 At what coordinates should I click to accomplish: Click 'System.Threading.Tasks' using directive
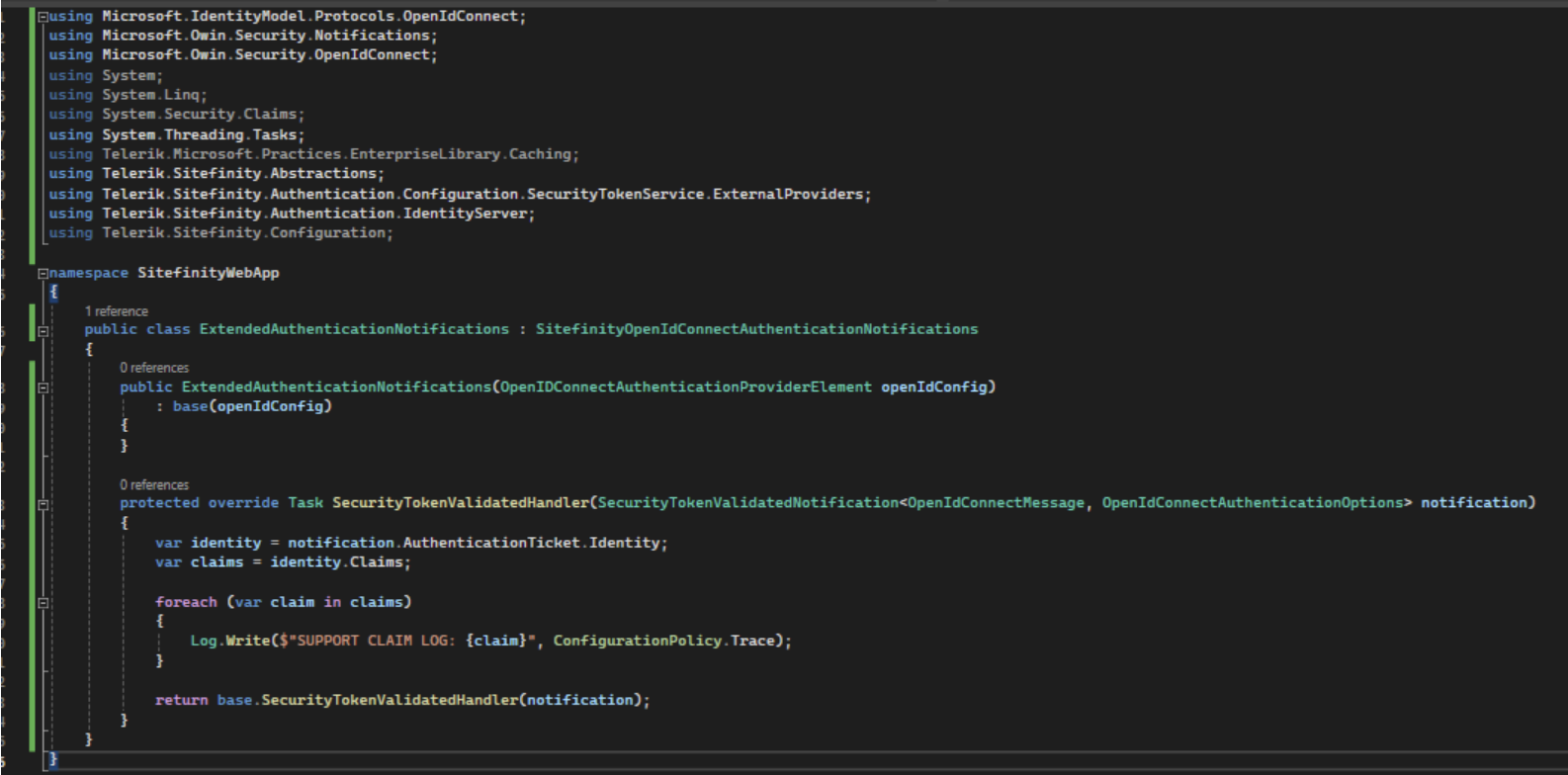[200, 134]
